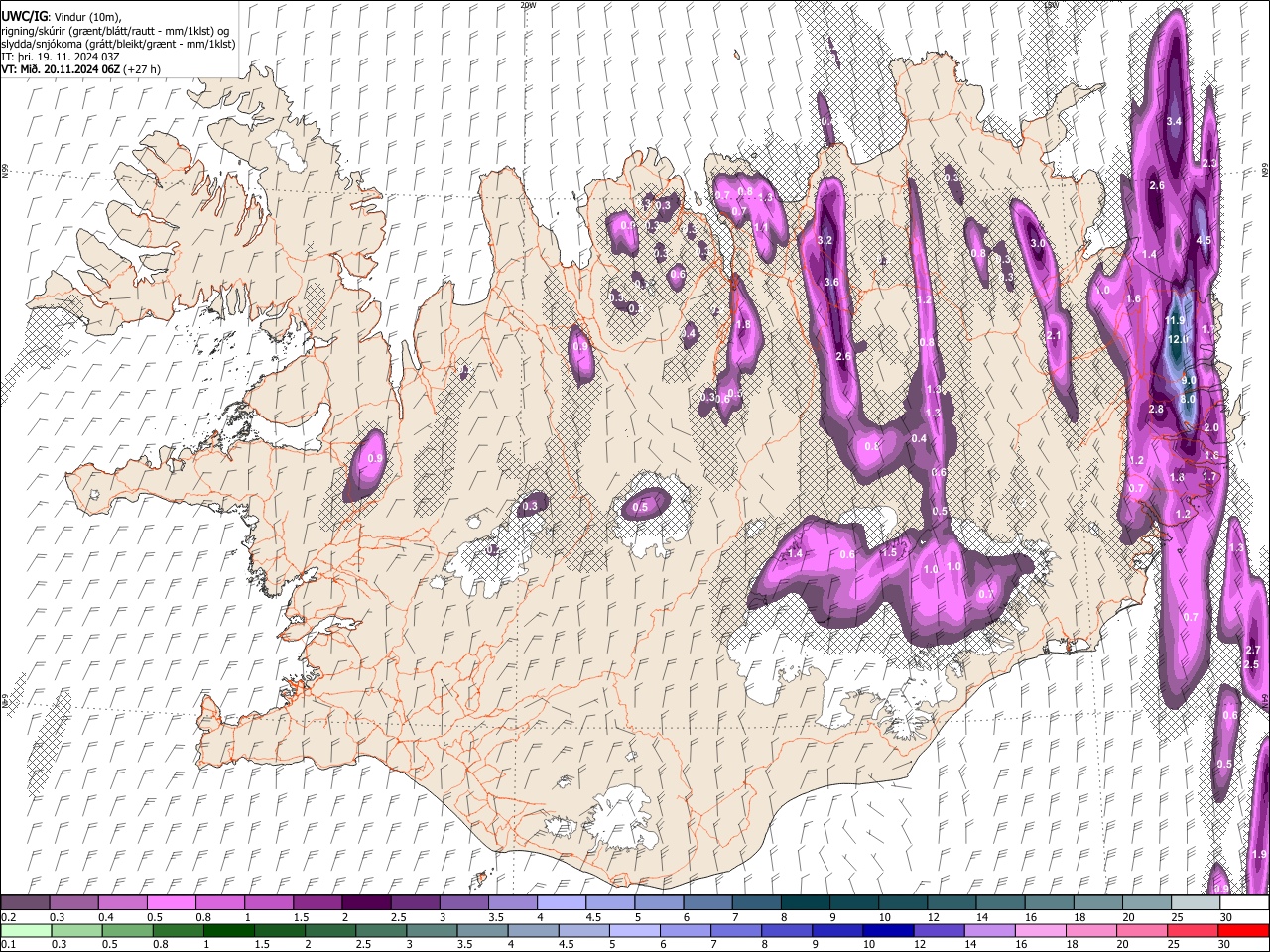Screen dimensions: 1270x952
Task: Select the 4 lavender swatch in the snow legend
Action: [560, 903]
